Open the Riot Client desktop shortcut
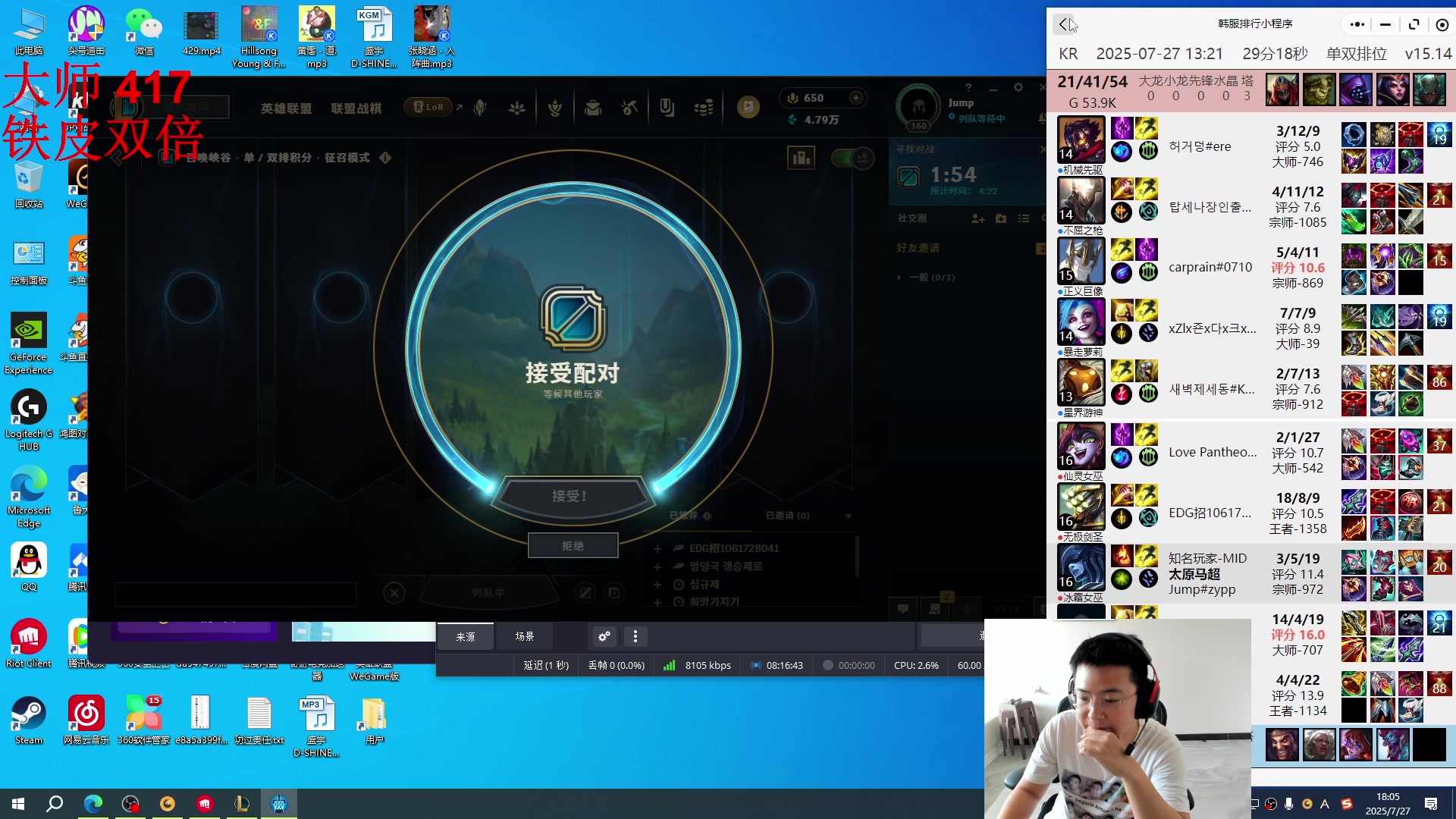Viewport: 1456px width, 819px height. 29,643
